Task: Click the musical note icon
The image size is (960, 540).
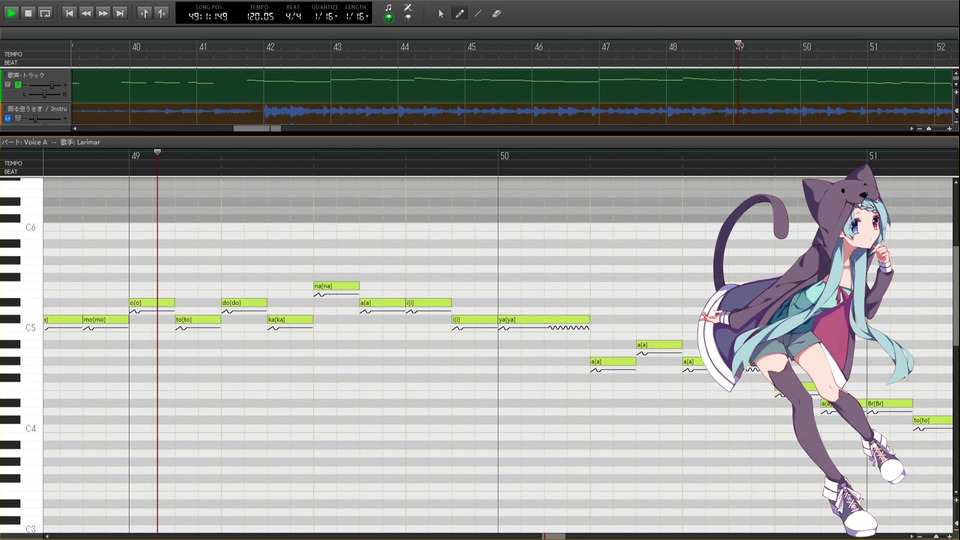Action: (x=389, y=7)
